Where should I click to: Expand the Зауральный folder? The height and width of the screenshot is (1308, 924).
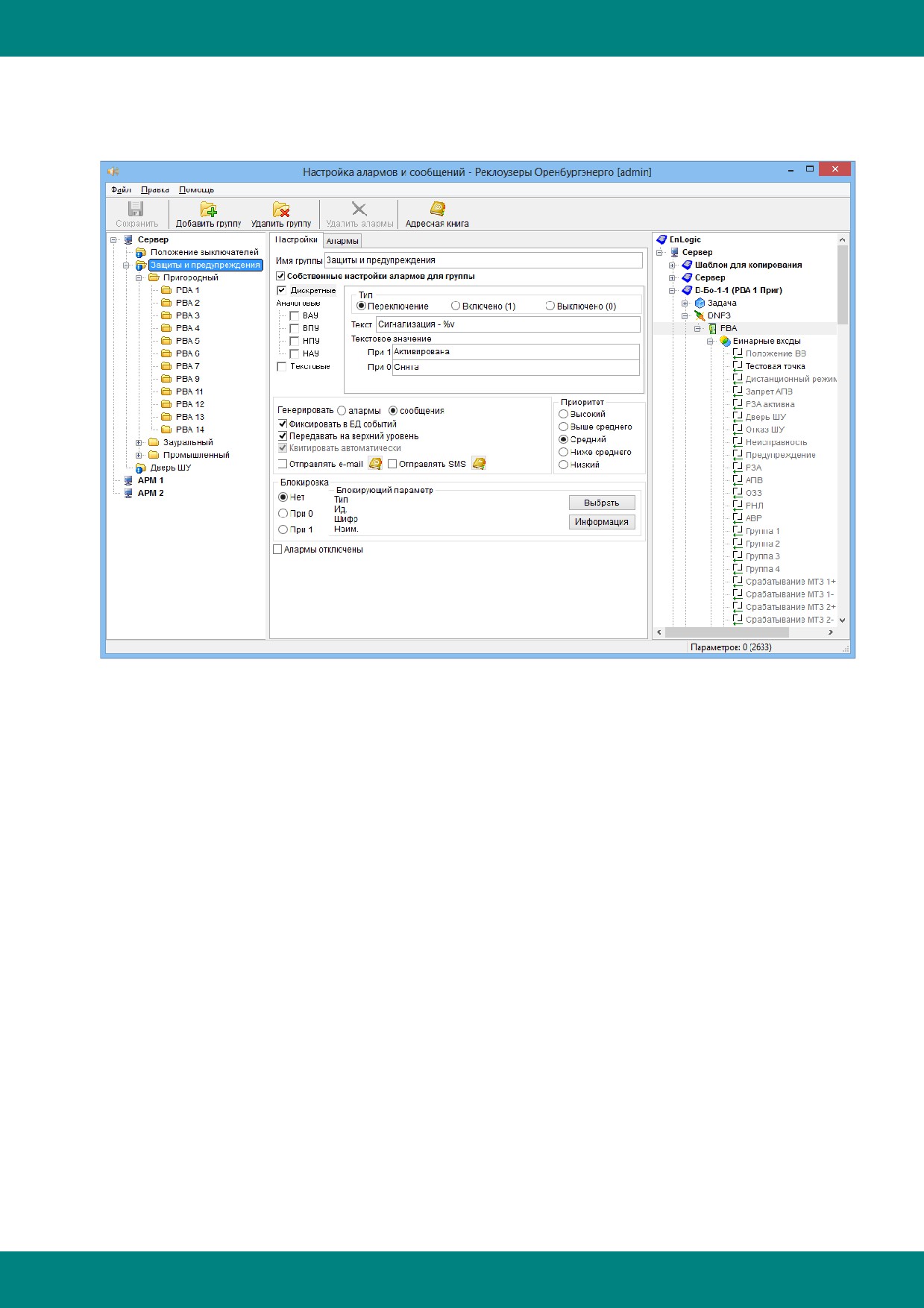click(139, 442)
